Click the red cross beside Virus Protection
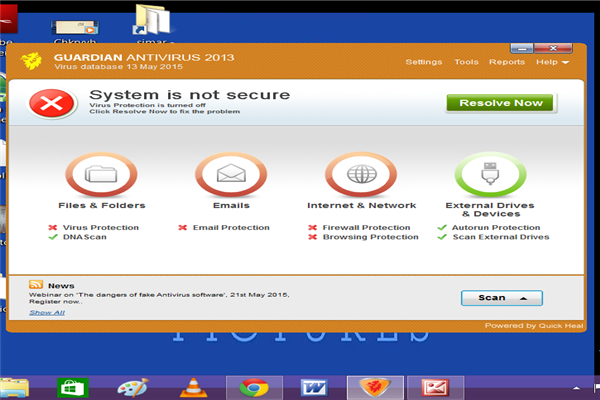The image size is (600, 400). (52, 227)
